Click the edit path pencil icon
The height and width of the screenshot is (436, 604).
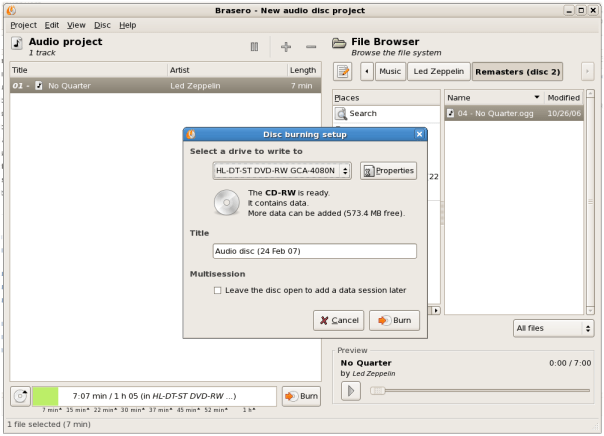(343, 71)
